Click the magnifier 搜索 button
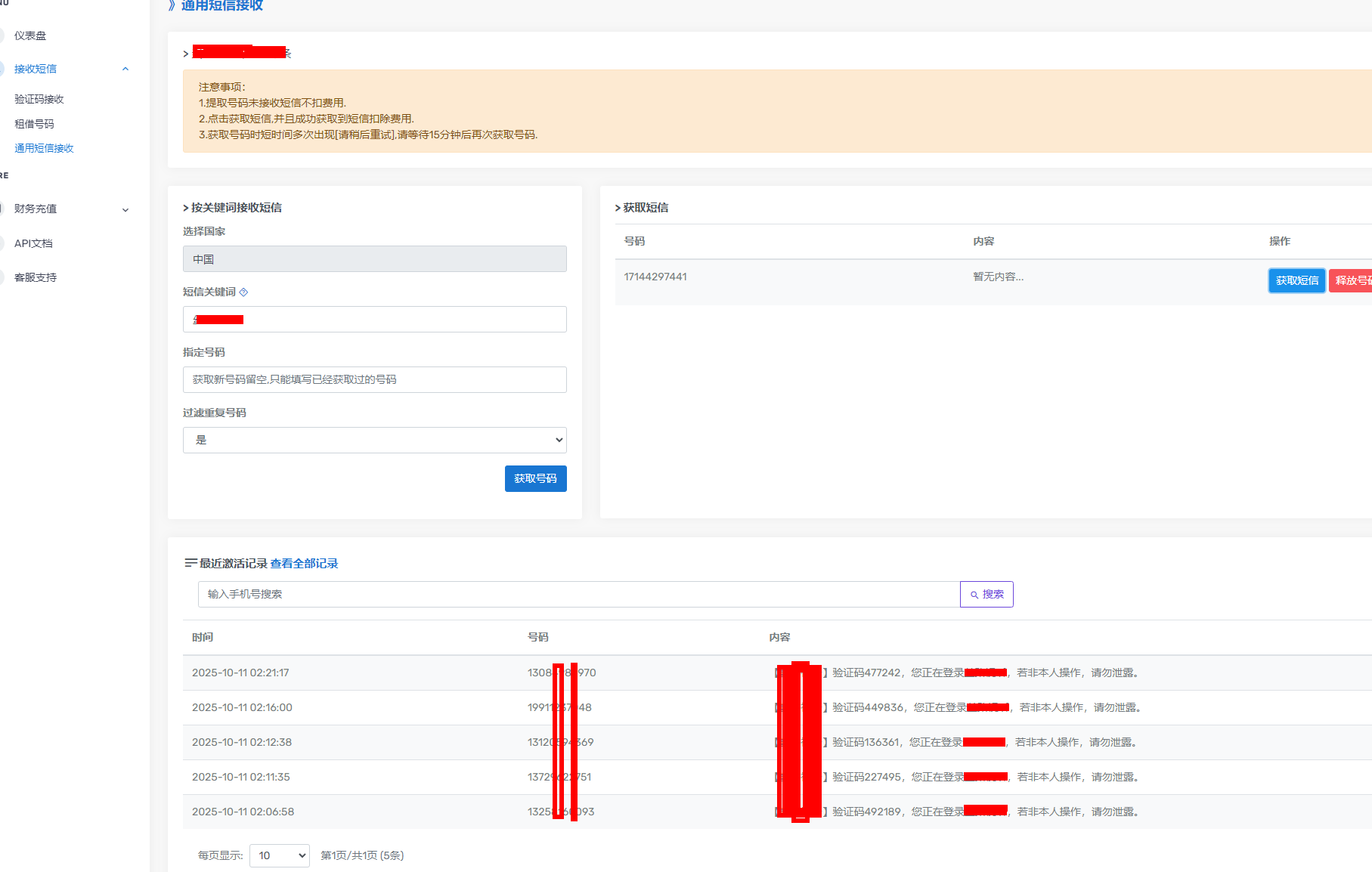This screenshot has height=872, width=1372. (986, 595)
